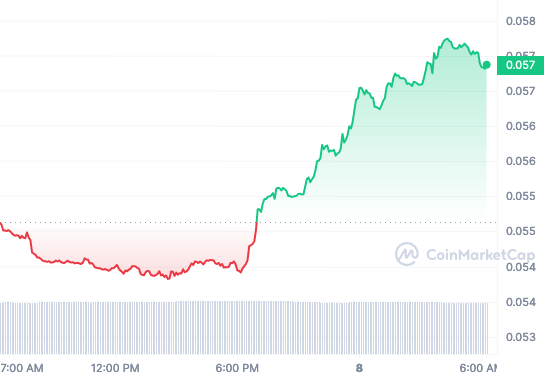Click the day 8 date axis label
The height and width of the screenshot is (380, 545).
pyautogui.click(x=359, y=368)
